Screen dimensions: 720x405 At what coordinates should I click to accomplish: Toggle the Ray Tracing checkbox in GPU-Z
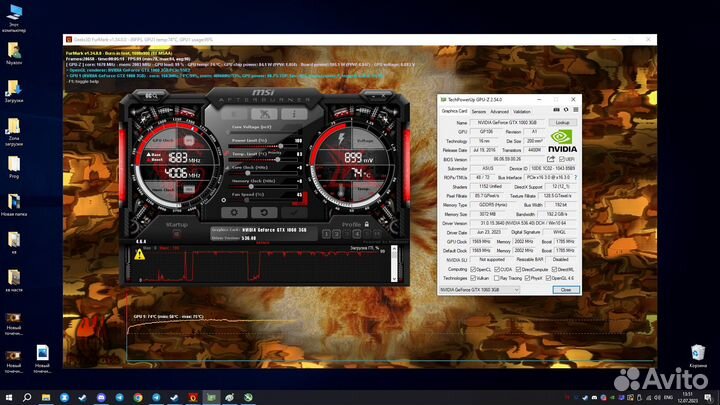[x=496, y=278]
